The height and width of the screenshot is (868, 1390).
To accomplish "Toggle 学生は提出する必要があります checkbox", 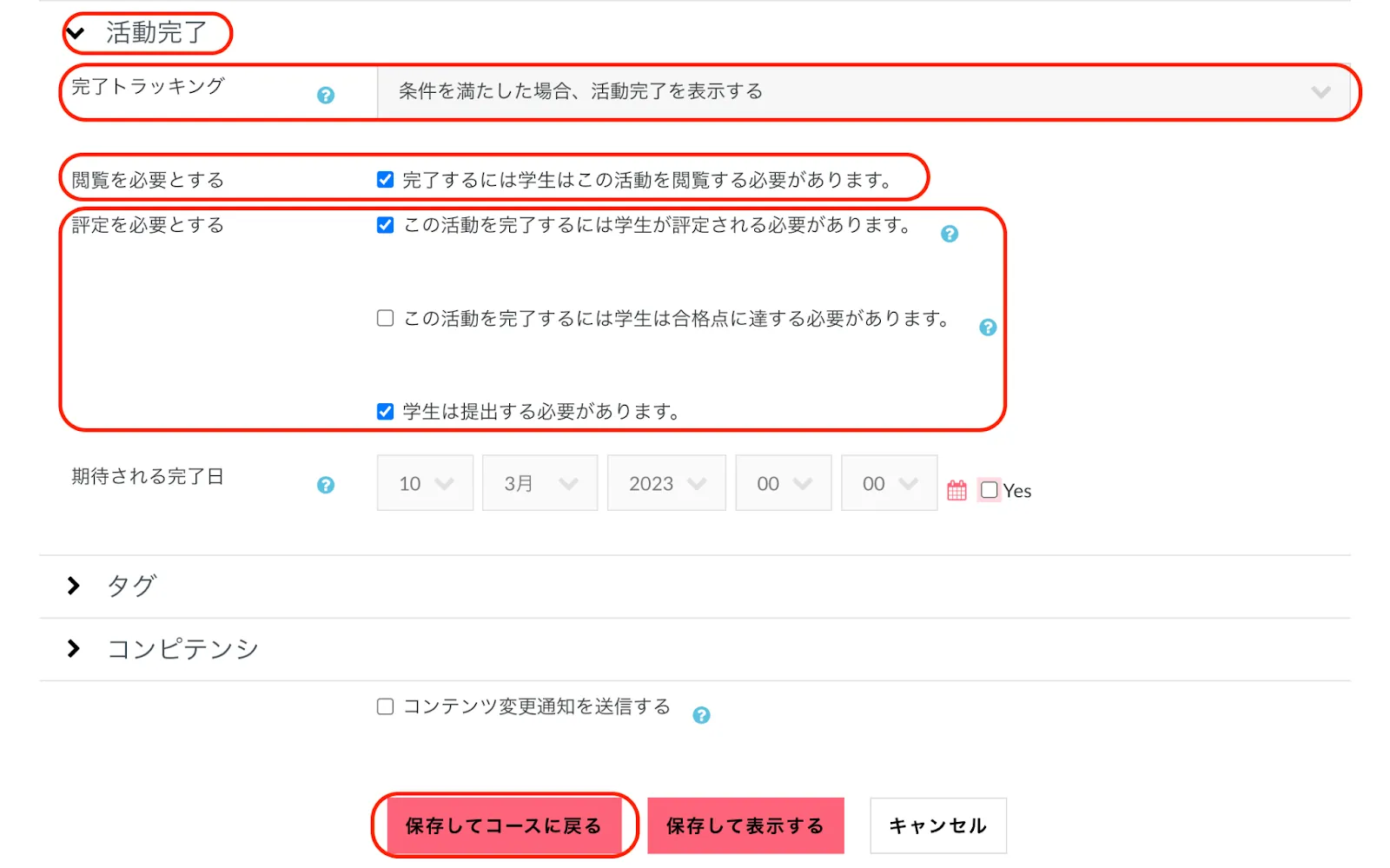I will 386,411.
